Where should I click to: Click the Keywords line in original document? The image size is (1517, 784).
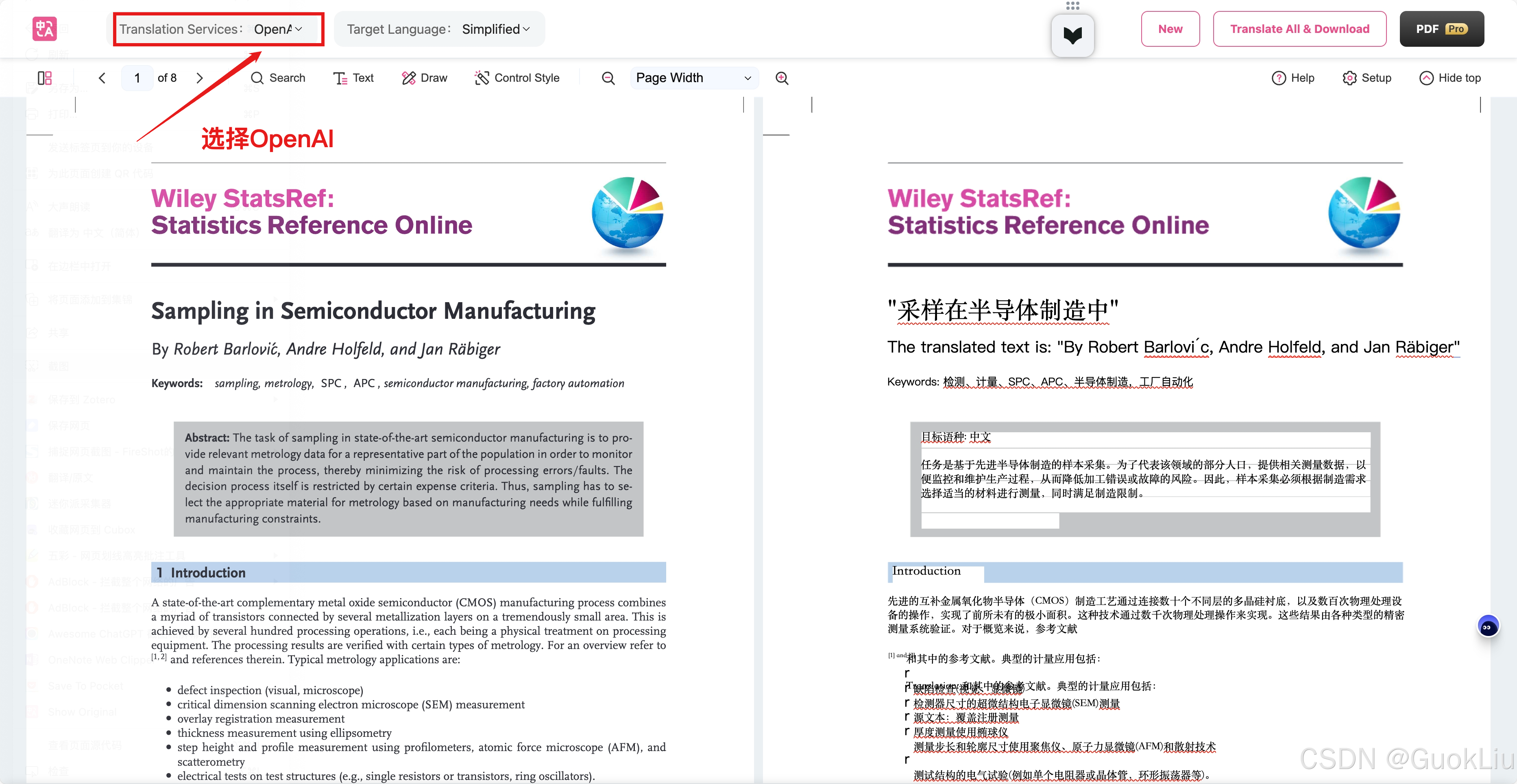(x=388, y=383)
